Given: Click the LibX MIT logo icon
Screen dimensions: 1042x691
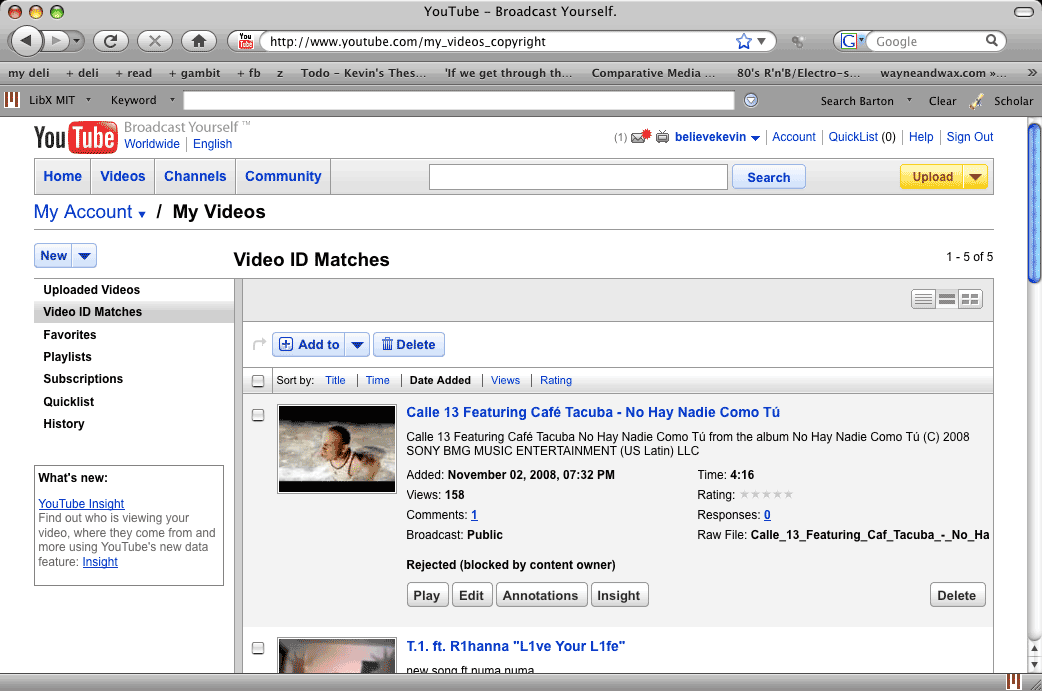Looking at the screenshot, I should point(12,100).
